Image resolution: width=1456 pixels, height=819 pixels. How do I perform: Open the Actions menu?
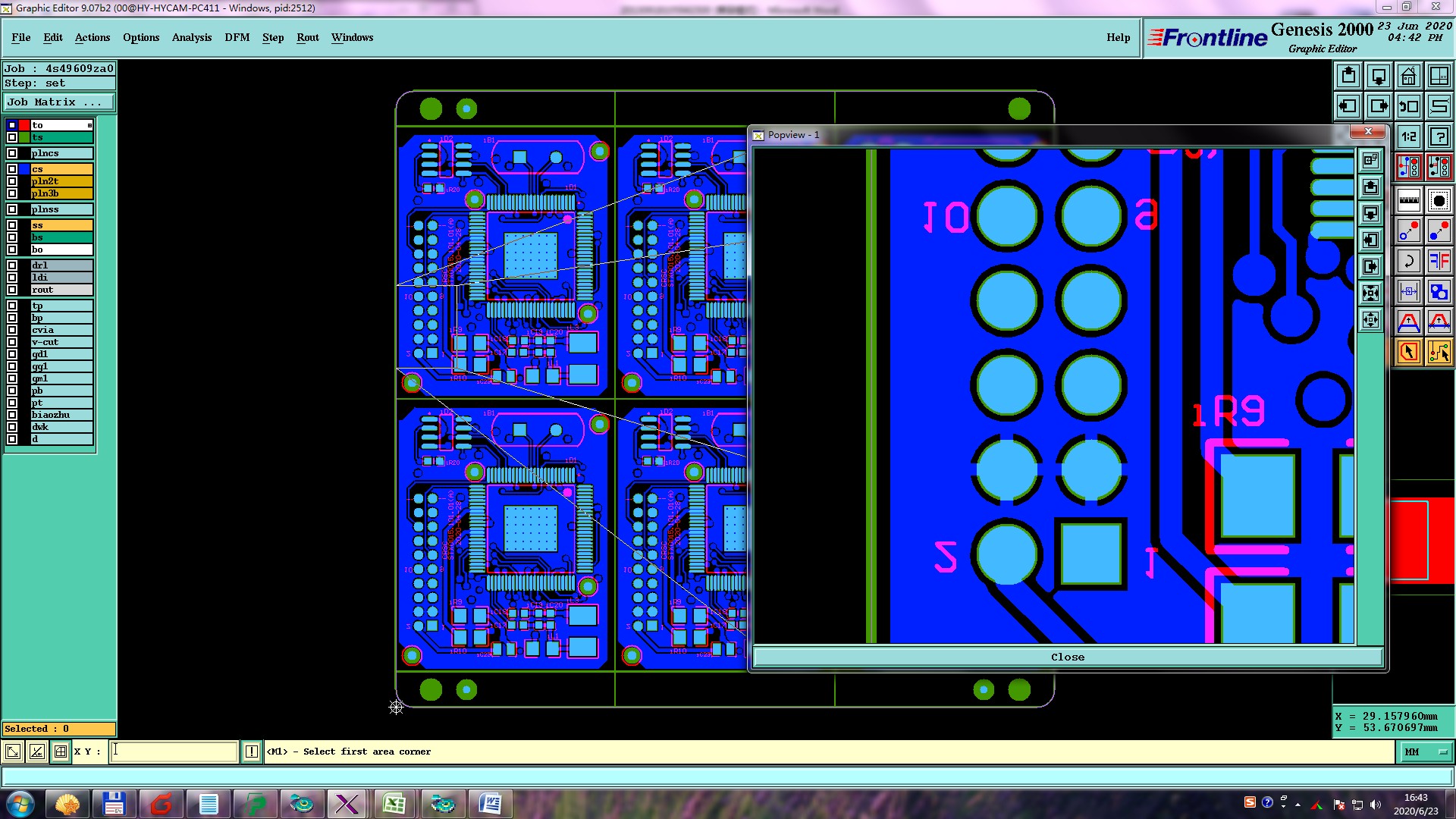(x=93, y=37)
